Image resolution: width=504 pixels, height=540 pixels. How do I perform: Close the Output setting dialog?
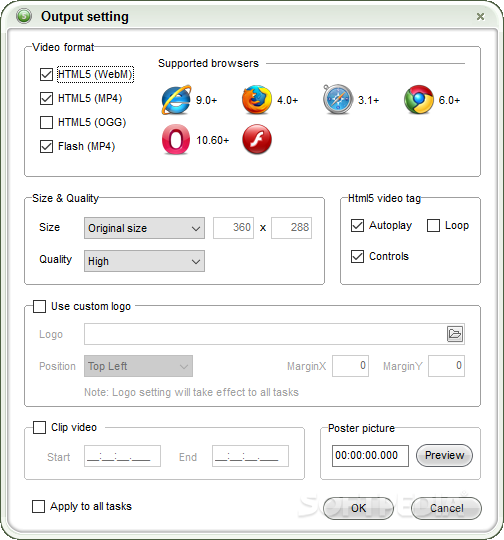pyautogui.click(x=480, y=16)
